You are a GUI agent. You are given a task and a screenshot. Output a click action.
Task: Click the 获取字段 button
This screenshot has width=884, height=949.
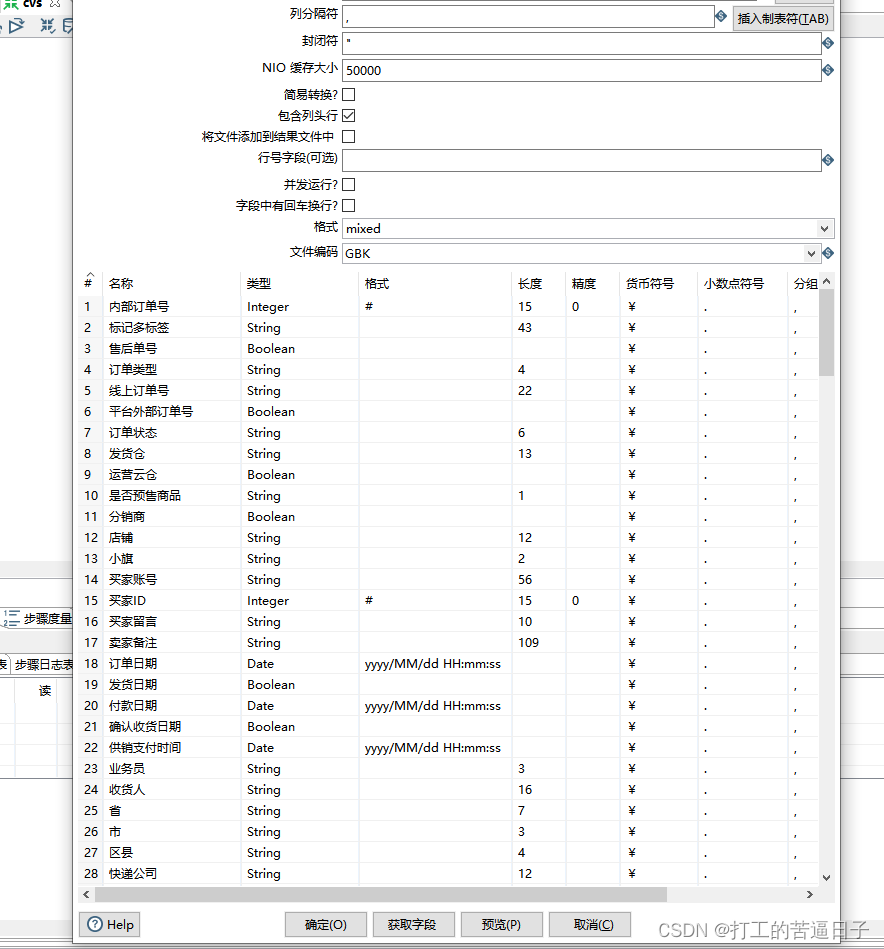coord(413,924)
